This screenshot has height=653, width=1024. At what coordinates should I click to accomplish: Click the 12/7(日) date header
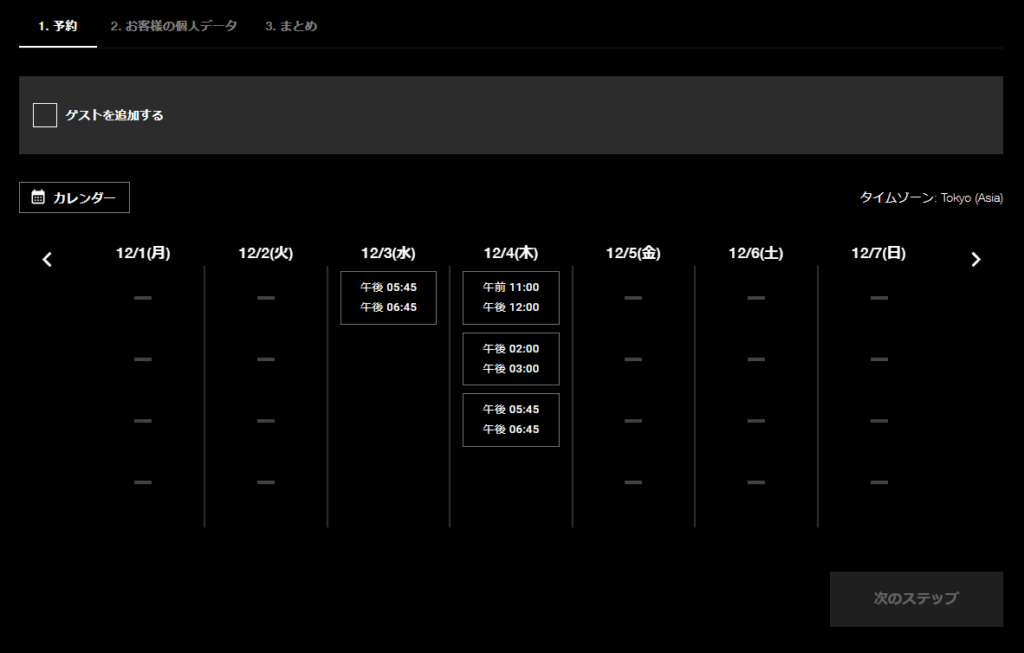pos(878,253)
